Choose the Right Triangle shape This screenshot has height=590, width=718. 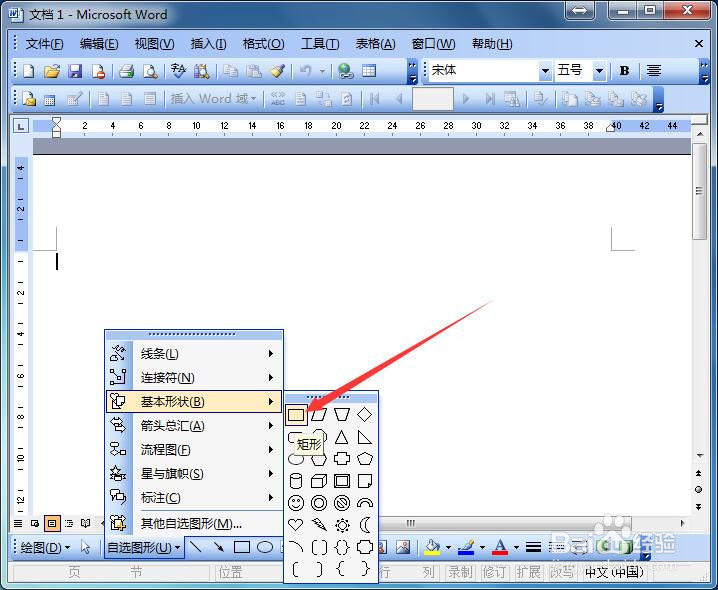coord(364,437)
